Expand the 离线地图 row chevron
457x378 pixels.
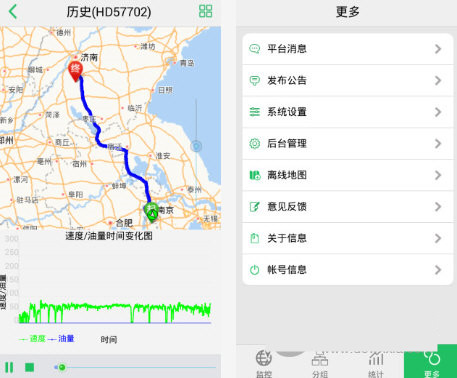point(438,175)
